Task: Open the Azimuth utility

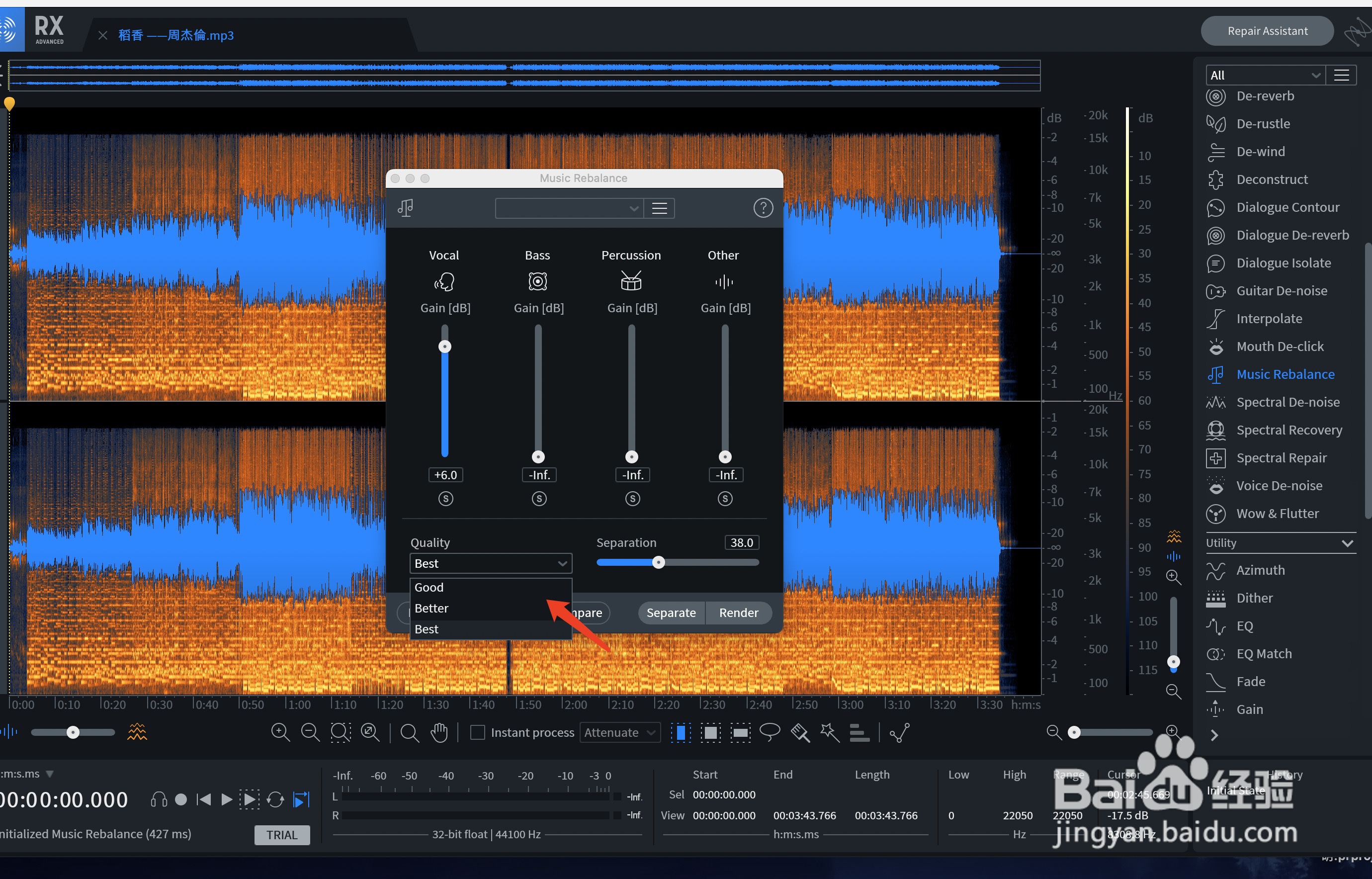Action: pyautogui.click(x=1260, y=570)
